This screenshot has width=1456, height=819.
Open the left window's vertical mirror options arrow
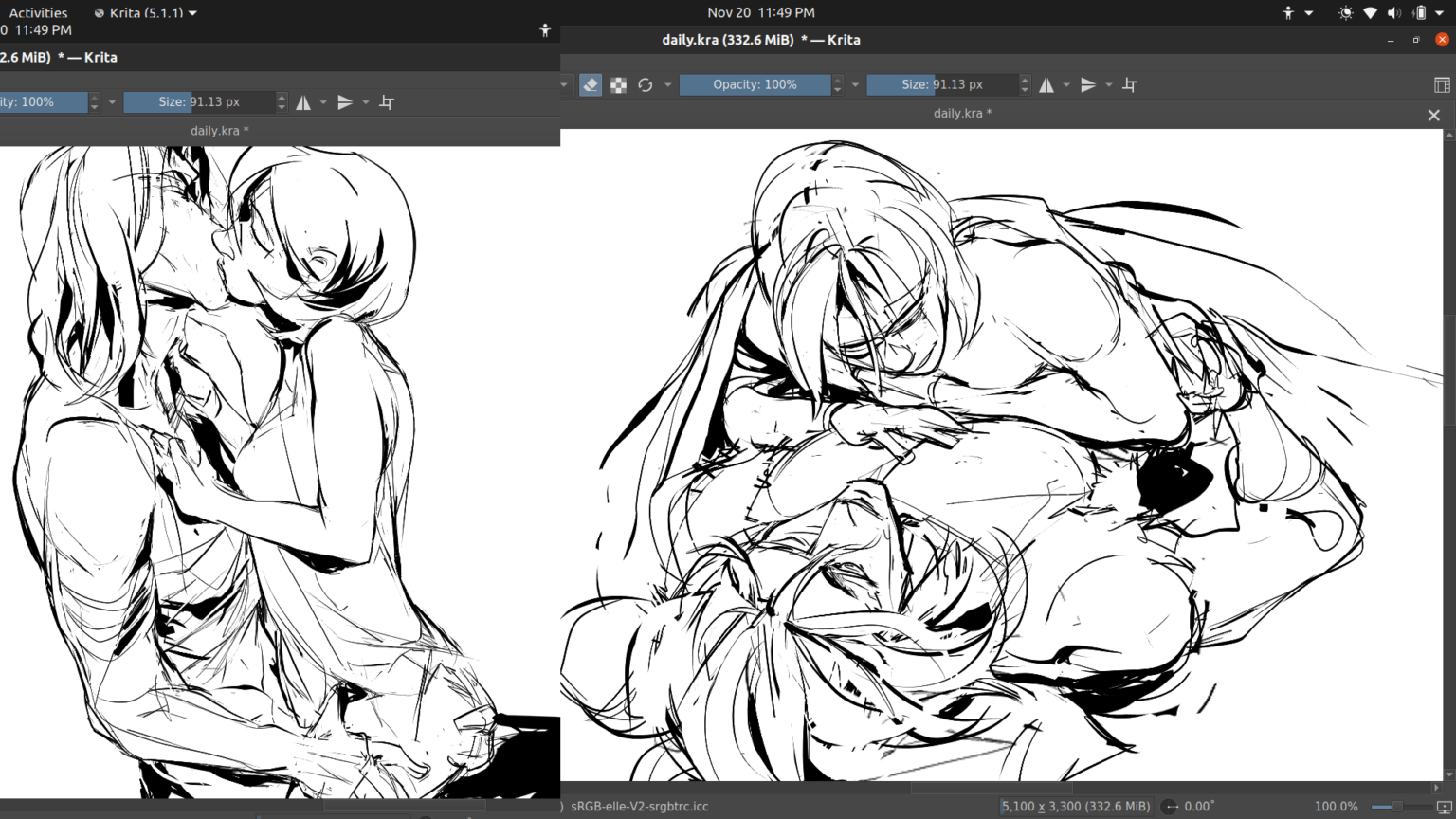tap(366, 102)
